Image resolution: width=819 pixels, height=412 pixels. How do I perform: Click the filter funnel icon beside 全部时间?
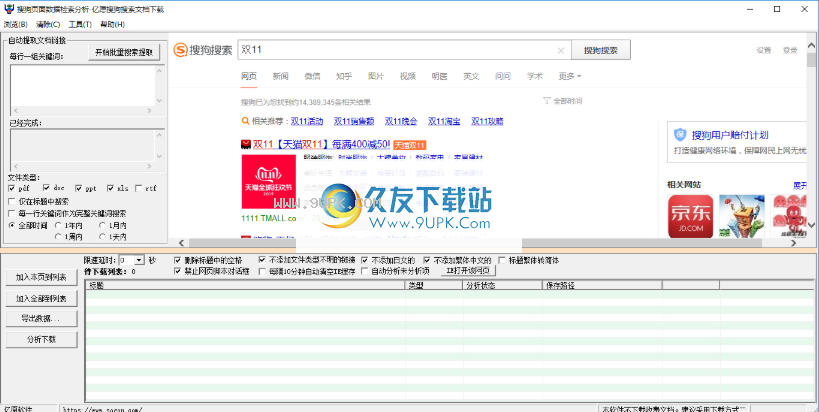click(x=546, y=101)
